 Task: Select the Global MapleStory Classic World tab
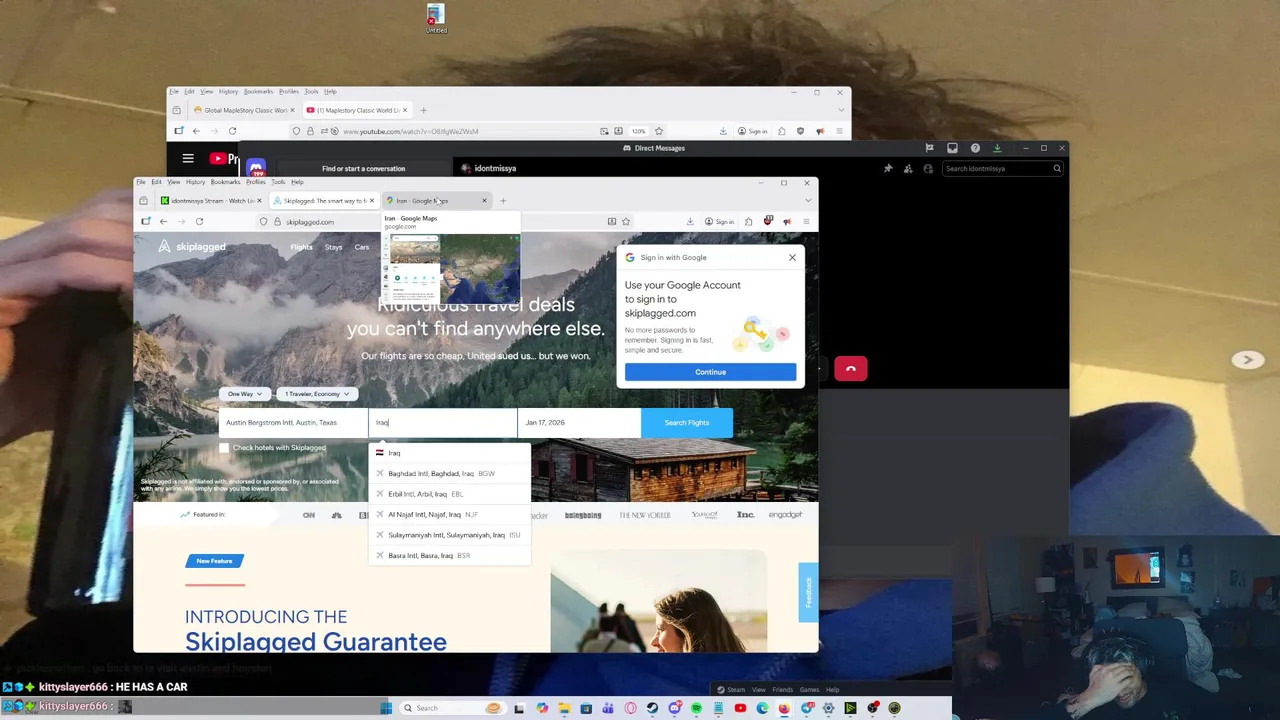(246, 110)
